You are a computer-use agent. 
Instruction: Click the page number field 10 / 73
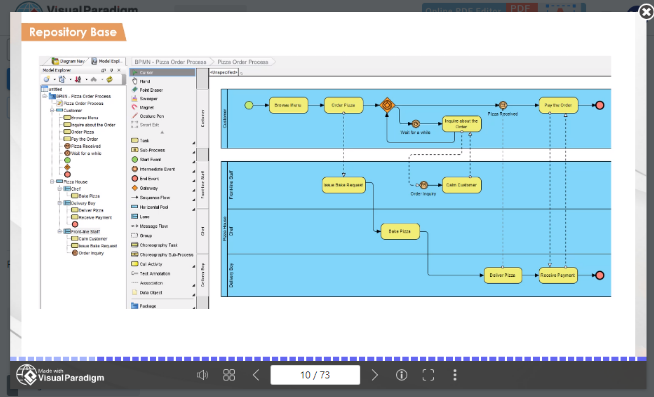pos(315,375)
